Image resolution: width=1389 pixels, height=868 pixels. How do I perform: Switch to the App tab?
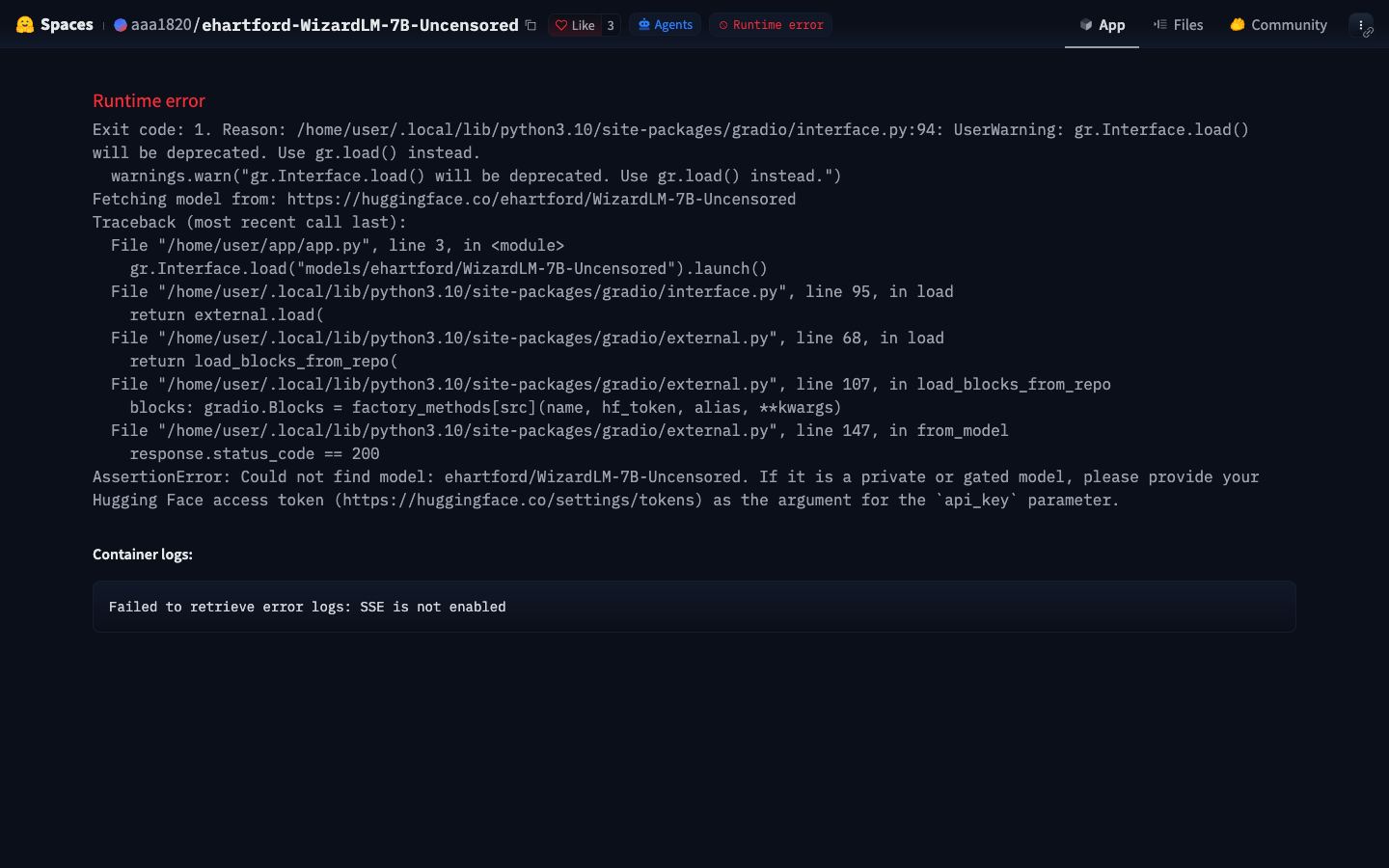(x=1102, y=25)
